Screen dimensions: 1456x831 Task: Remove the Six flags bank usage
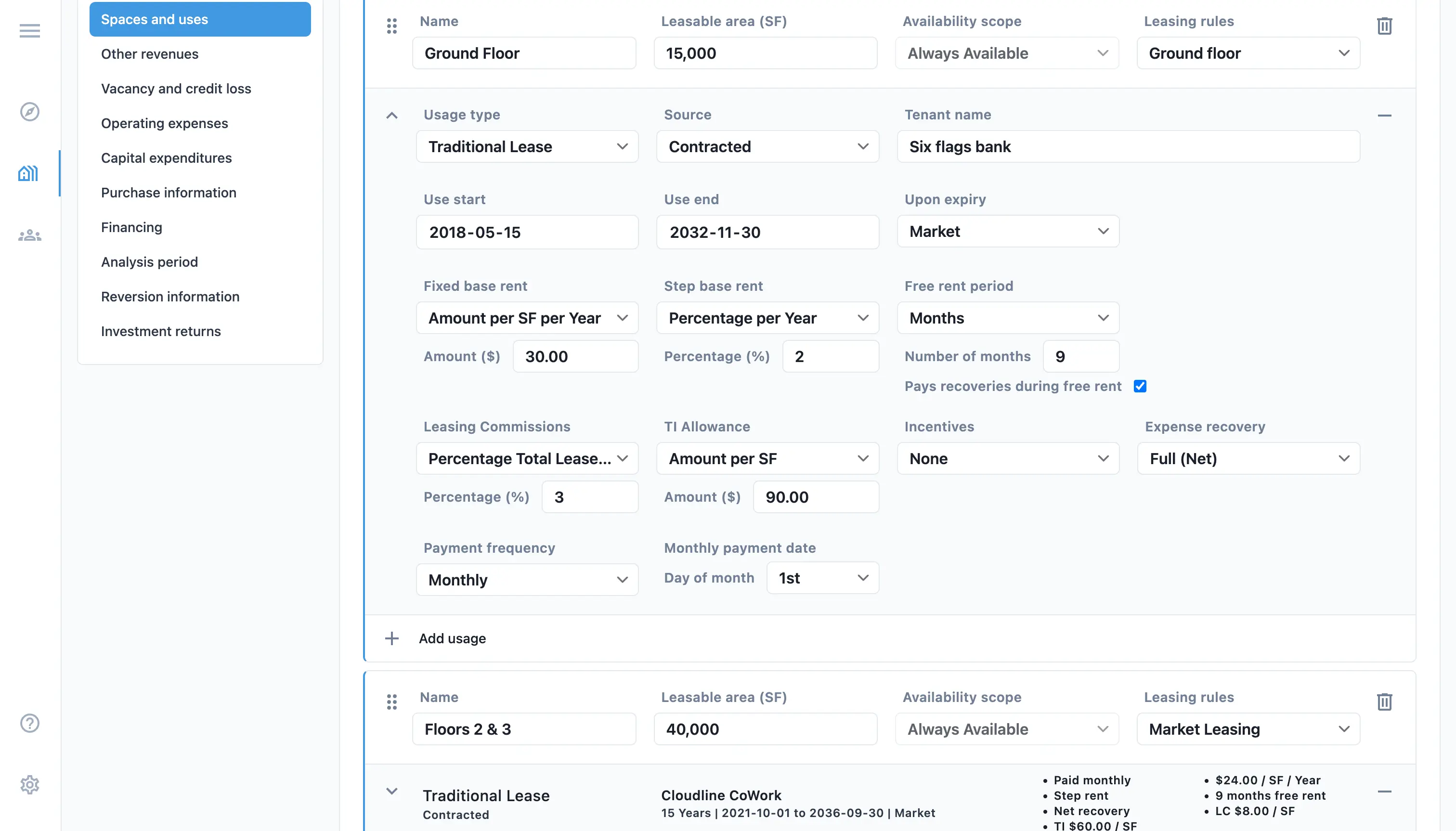(1384, 116)
